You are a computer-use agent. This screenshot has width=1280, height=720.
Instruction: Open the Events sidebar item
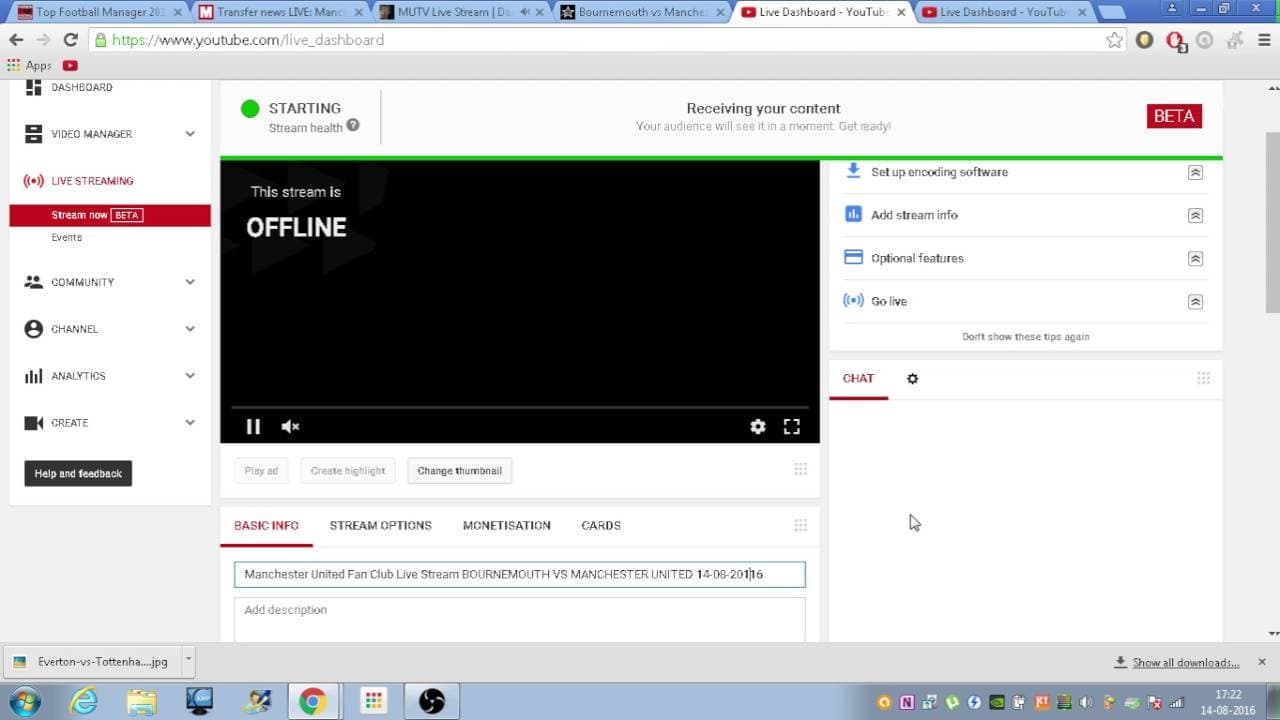[x=67, y=237]
